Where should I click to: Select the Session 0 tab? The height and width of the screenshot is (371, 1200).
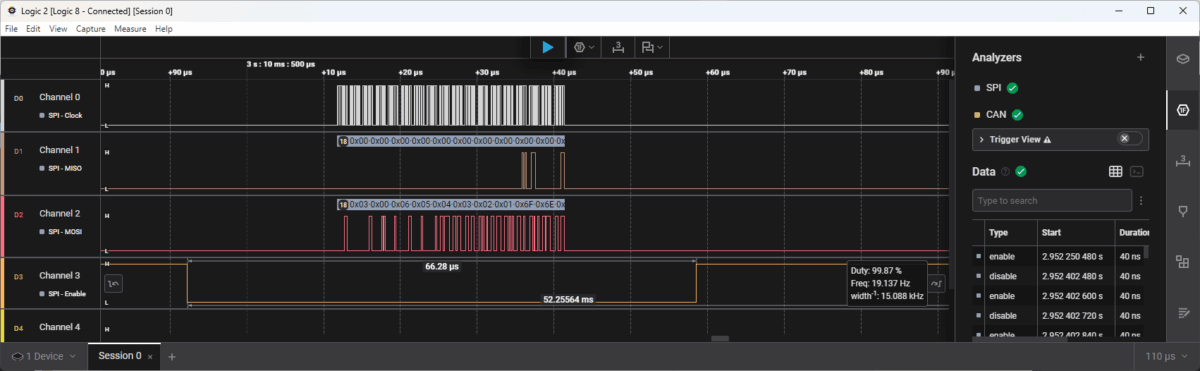click(119, 356)
